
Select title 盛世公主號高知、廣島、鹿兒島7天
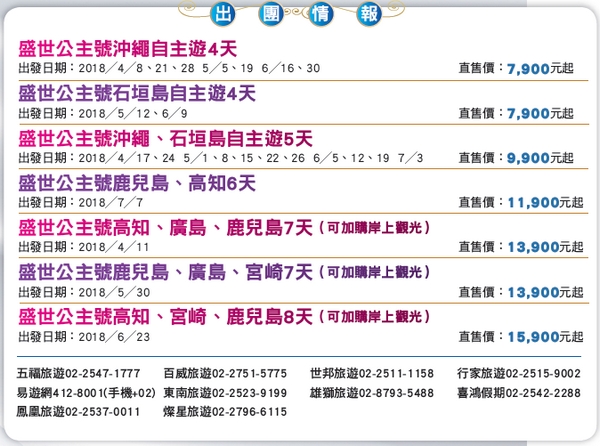coord(165,228)
